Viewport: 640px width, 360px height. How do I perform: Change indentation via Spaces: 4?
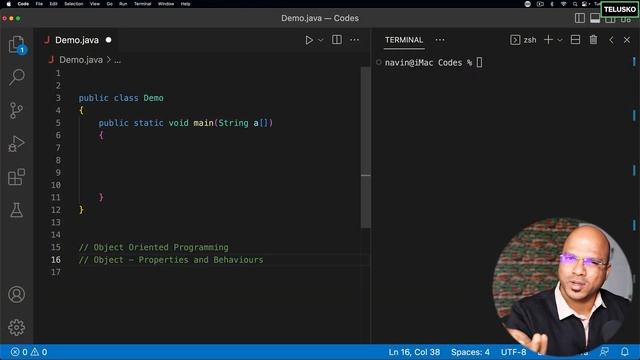pos(470,352)
